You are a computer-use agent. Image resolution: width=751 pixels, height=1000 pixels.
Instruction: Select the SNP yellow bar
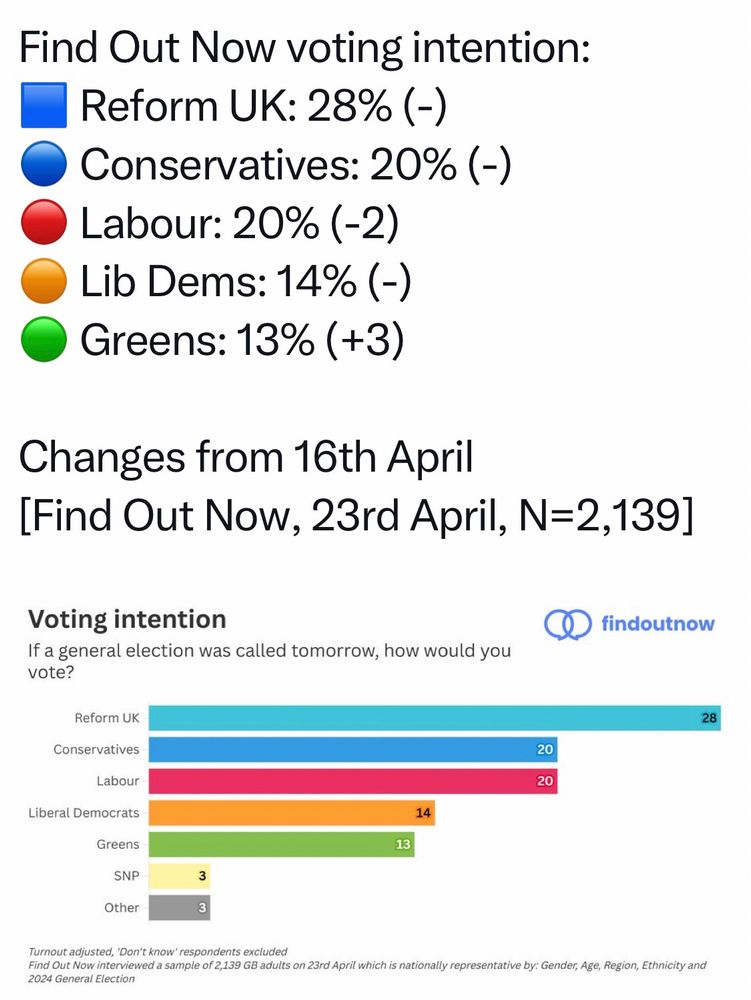tap(180, 876)
